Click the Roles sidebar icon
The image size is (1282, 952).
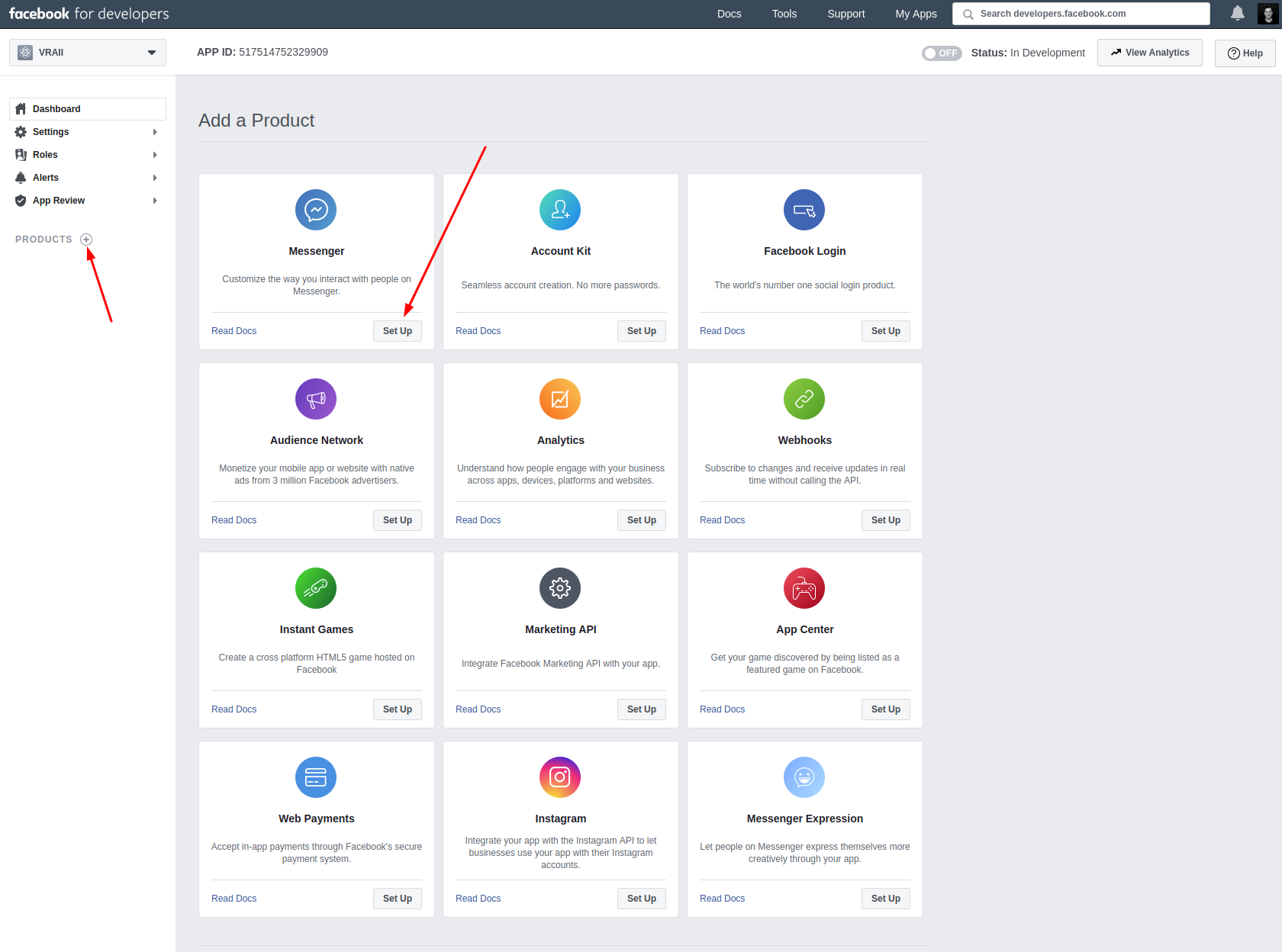click(21, 155)
